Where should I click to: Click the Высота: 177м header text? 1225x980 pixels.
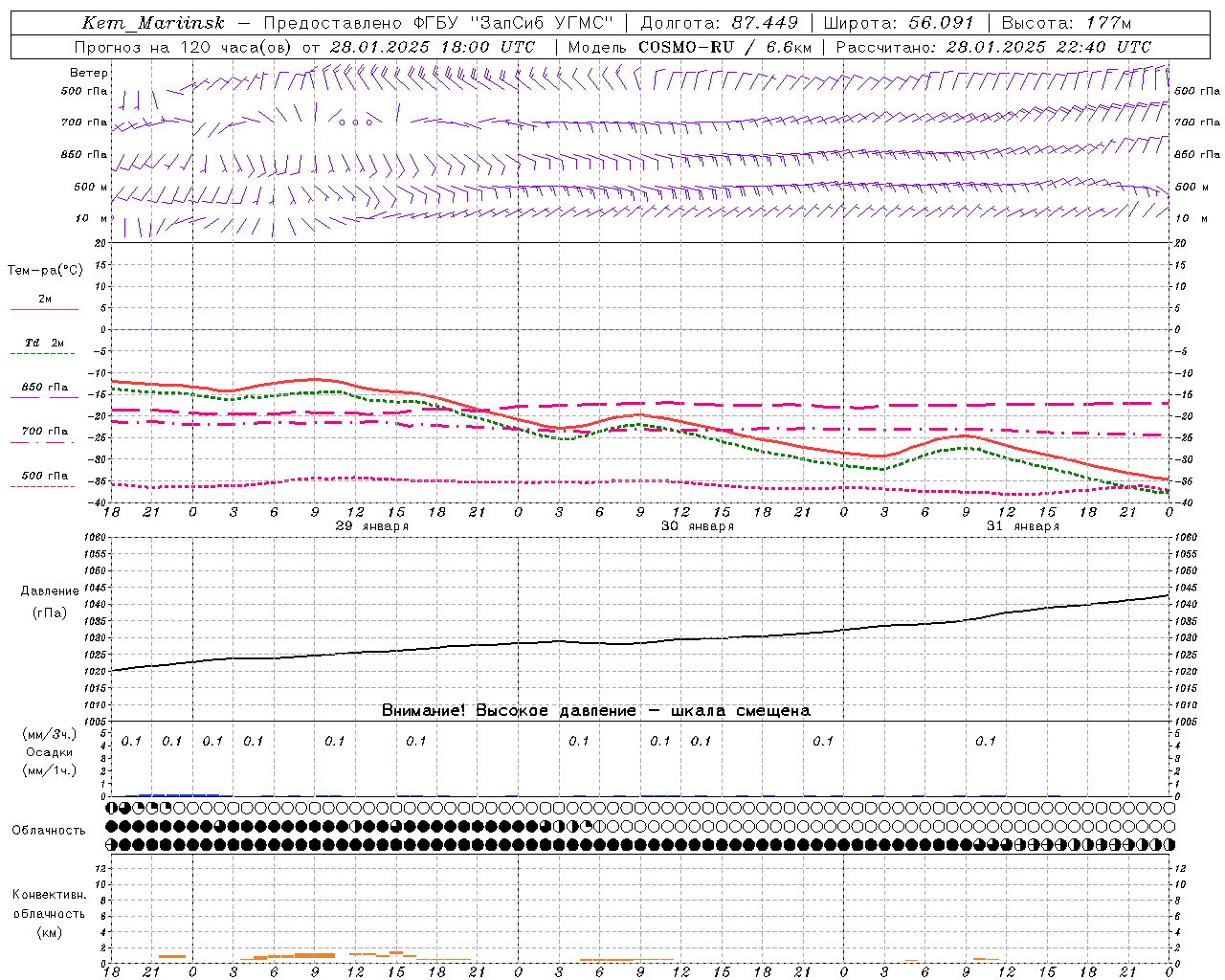click(x=1065, y=23)
